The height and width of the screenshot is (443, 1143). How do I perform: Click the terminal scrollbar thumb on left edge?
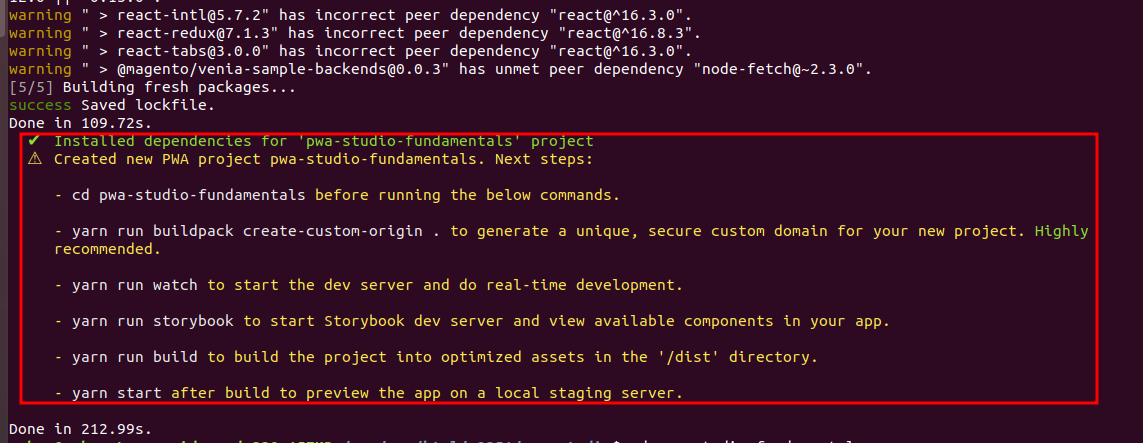pos(2,18)
